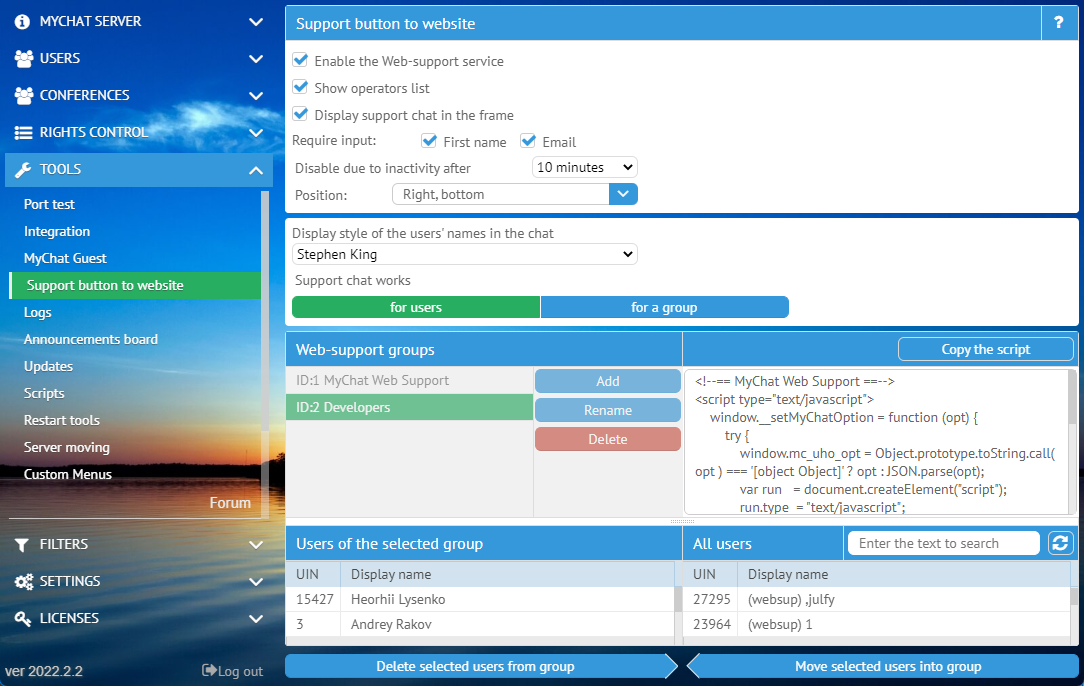Open MyChat Guest settings
1084x686 pixels.
pyautogui.click(x=65, y=259)
